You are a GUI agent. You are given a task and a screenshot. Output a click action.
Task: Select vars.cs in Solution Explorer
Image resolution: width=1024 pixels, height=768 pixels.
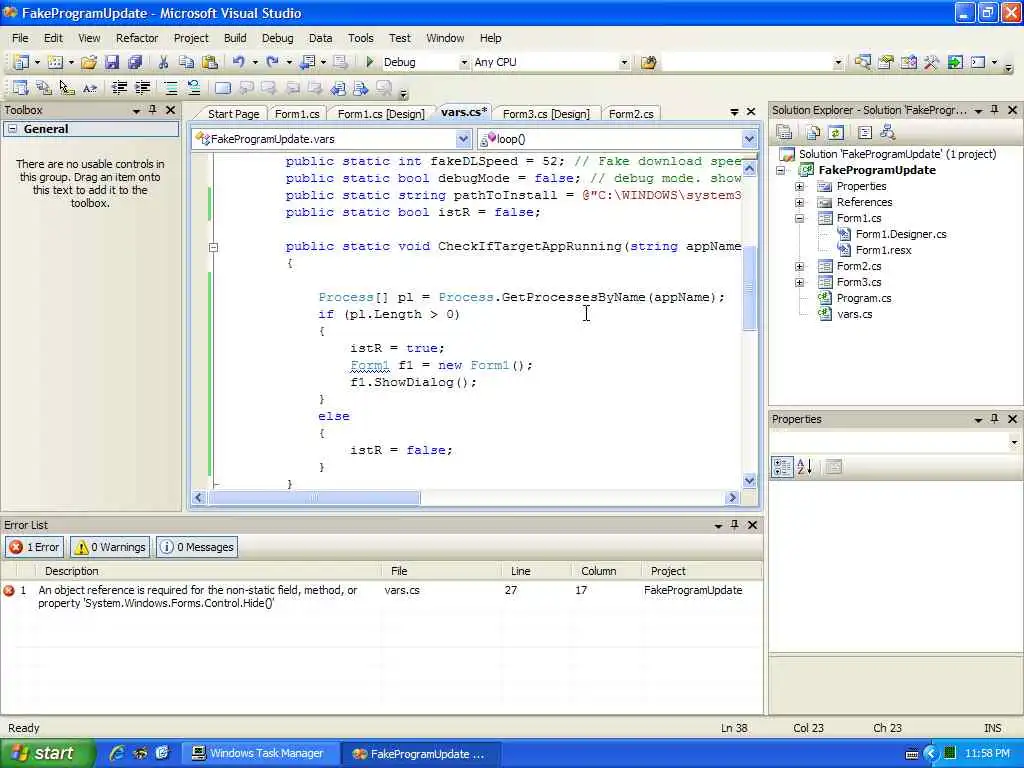(x=854, y=314)
